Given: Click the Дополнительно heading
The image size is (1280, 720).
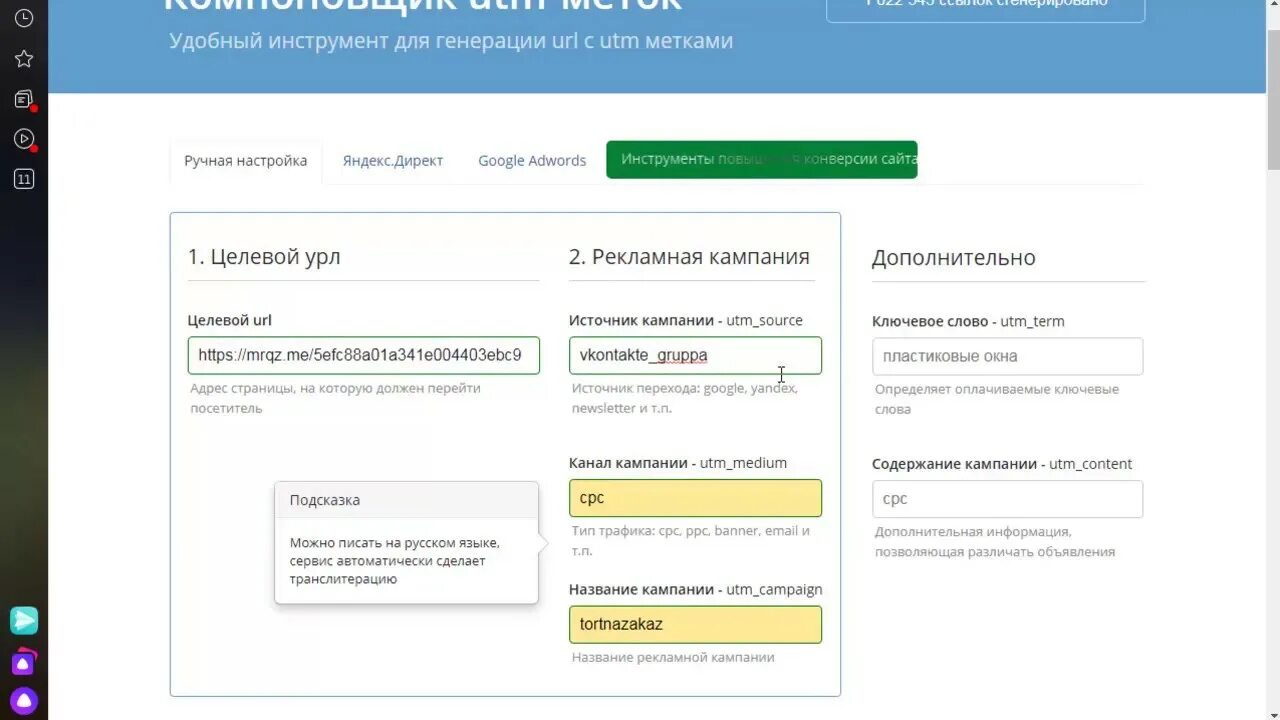Looking at the screenshot, I should (x=954, y=258).
